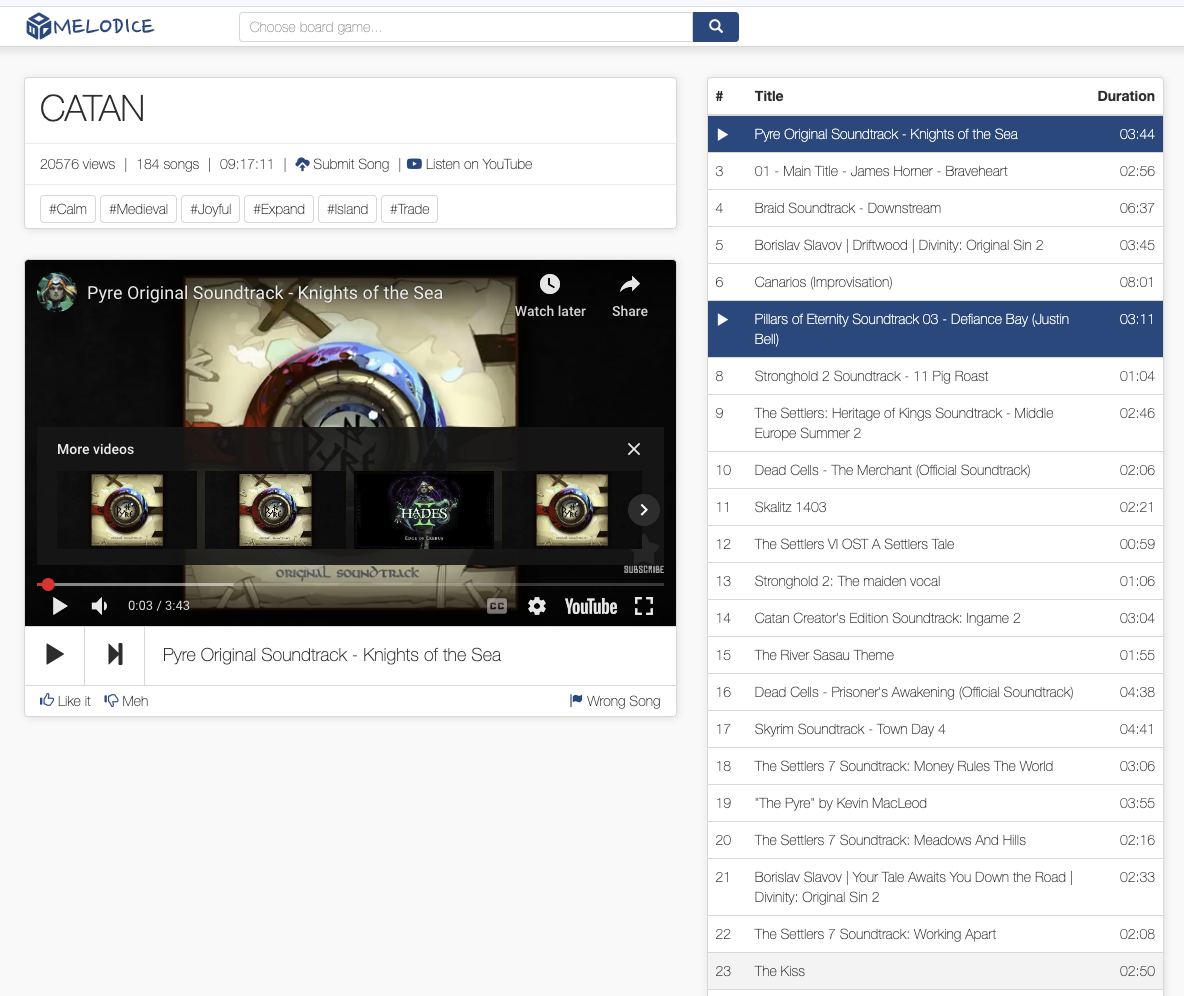The height and width of the screenshot is (996, 1184).
Task: Click the Melodice dice logo
Action: tap(90, 26)
